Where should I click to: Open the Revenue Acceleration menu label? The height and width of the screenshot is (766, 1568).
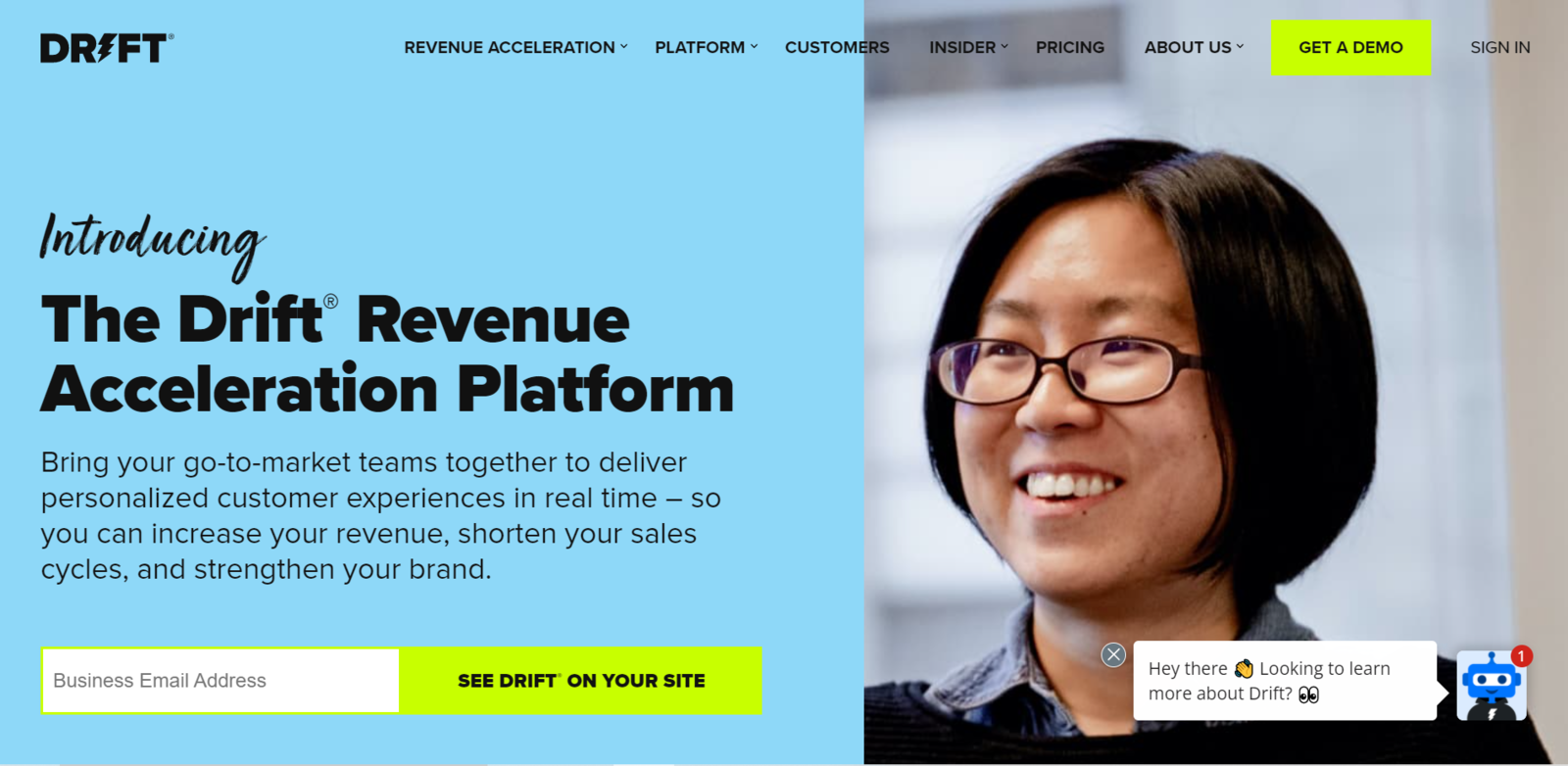click(x=510, y=47)
